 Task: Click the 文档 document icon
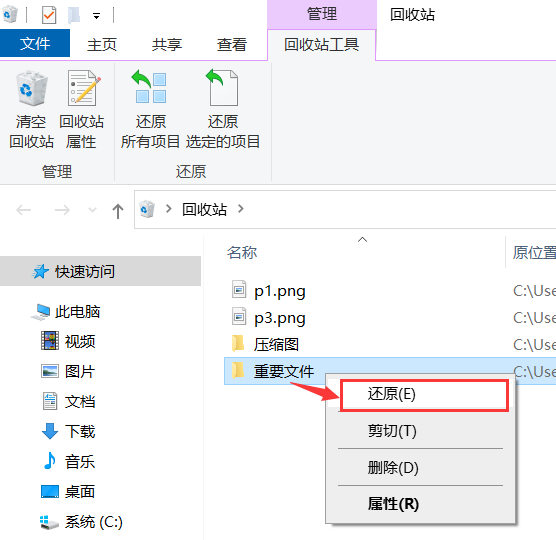pyautogui.click(x=50, y=401)
